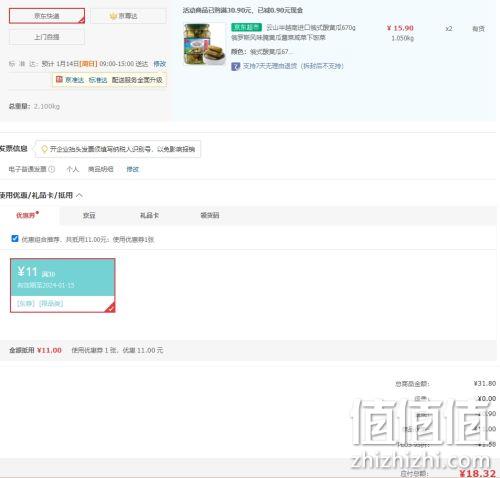This screenshot has height=478, width=500.
Task: Click 修改 link in invoice info row
Action: [132, 169]
